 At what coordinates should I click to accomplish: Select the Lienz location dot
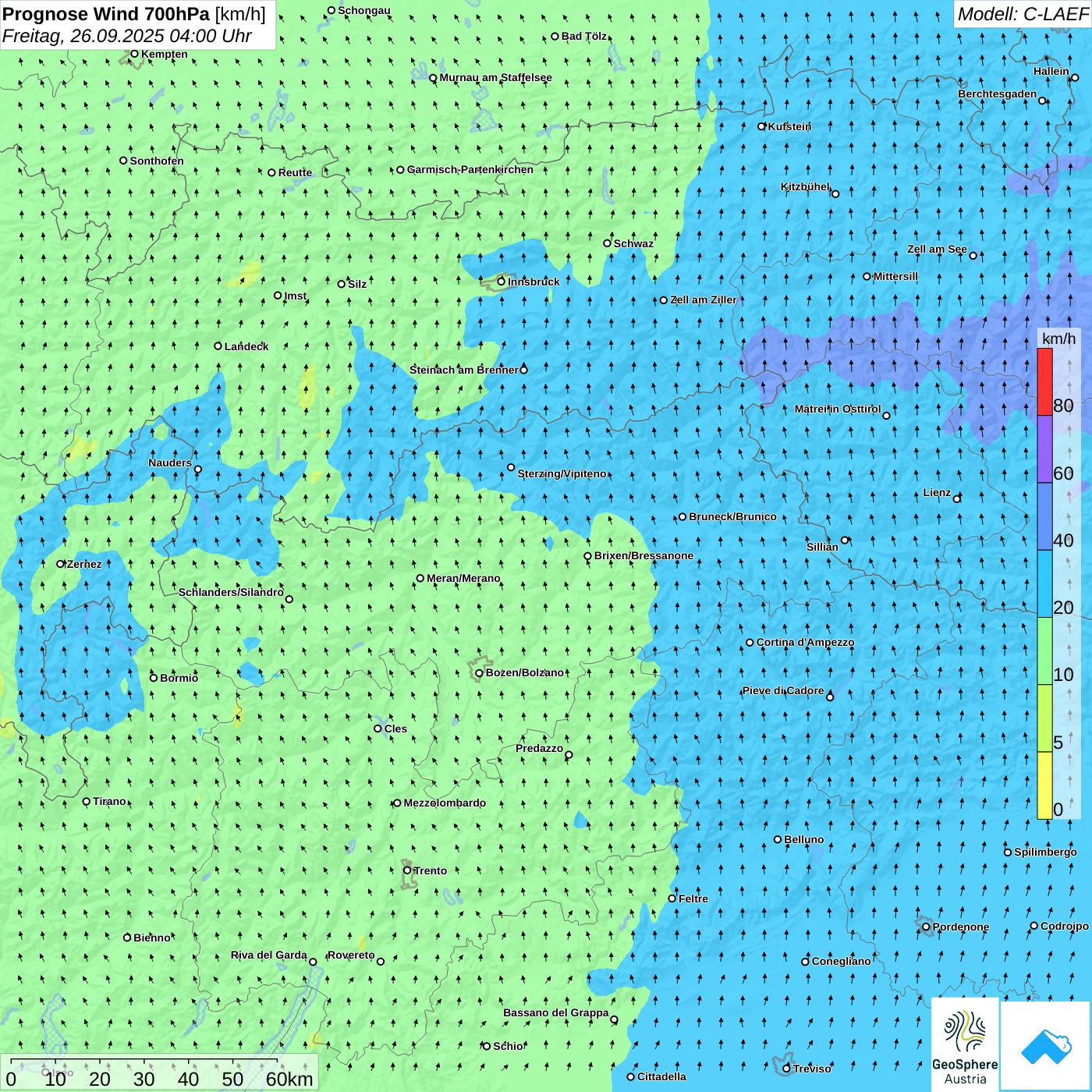[x=957, y=498]
